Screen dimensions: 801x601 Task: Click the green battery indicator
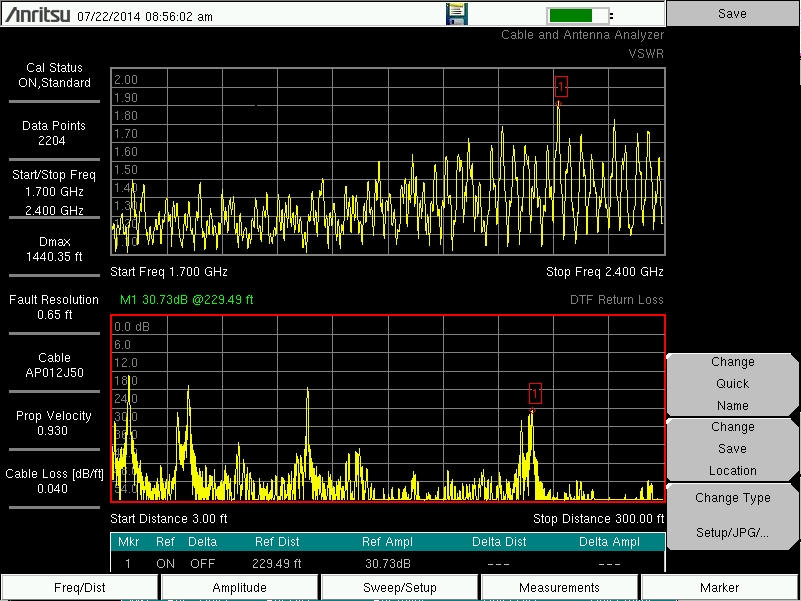click(578, 16)
